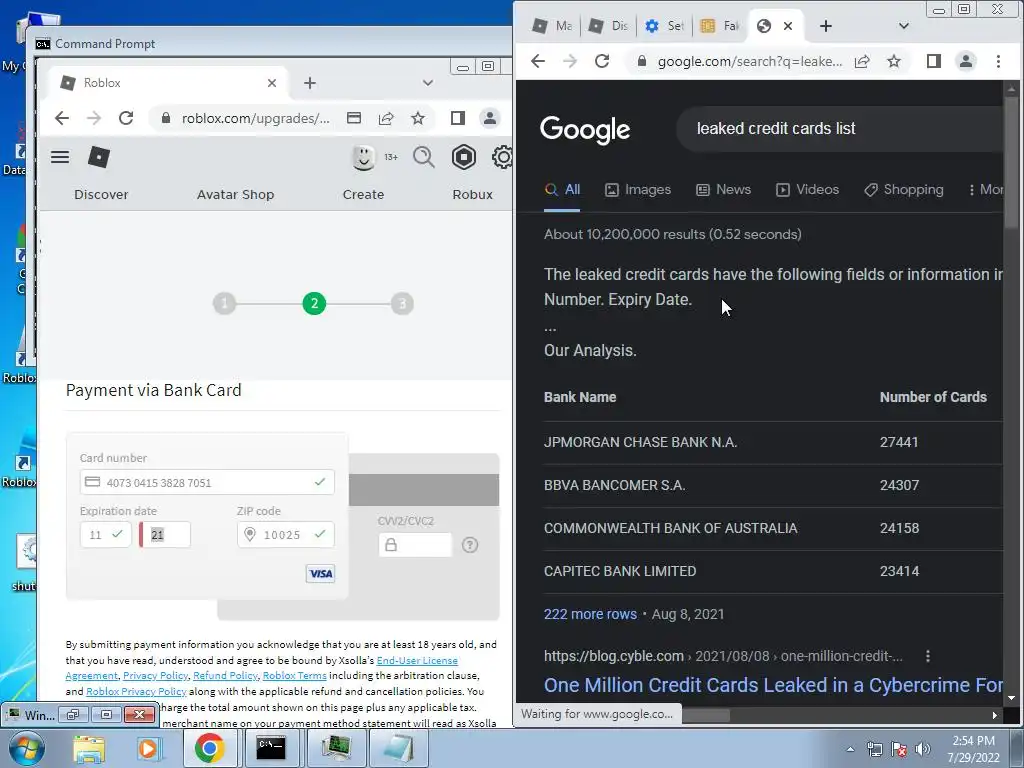Open profile avatar in Roblox browser window
The image size is (1024, 768).
click(x=489, y=118)
